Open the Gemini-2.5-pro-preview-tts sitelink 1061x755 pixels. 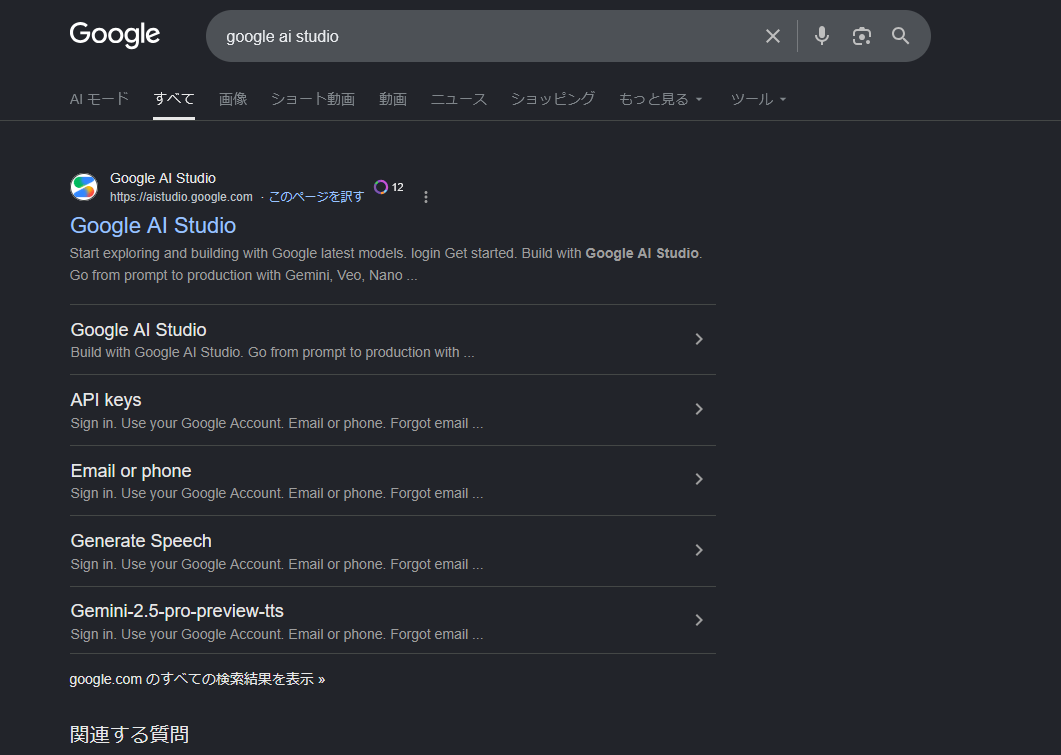(392, 620)
